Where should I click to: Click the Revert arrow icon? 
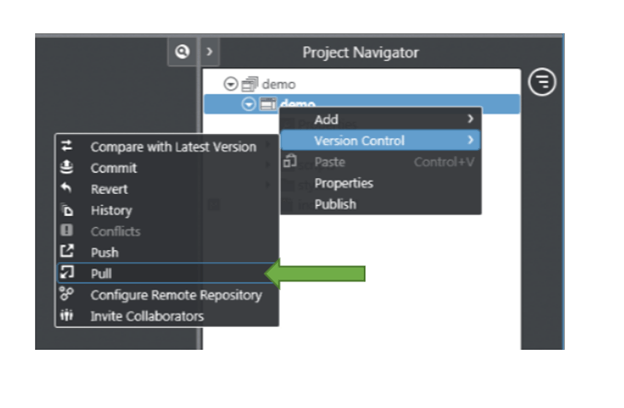(x=67, y=189)
